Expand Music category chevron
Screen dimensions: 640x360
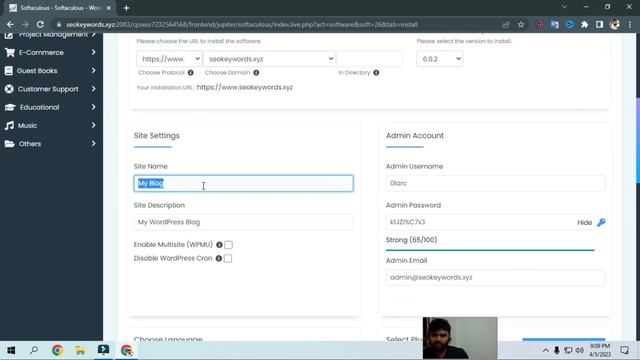click(93, 125)
